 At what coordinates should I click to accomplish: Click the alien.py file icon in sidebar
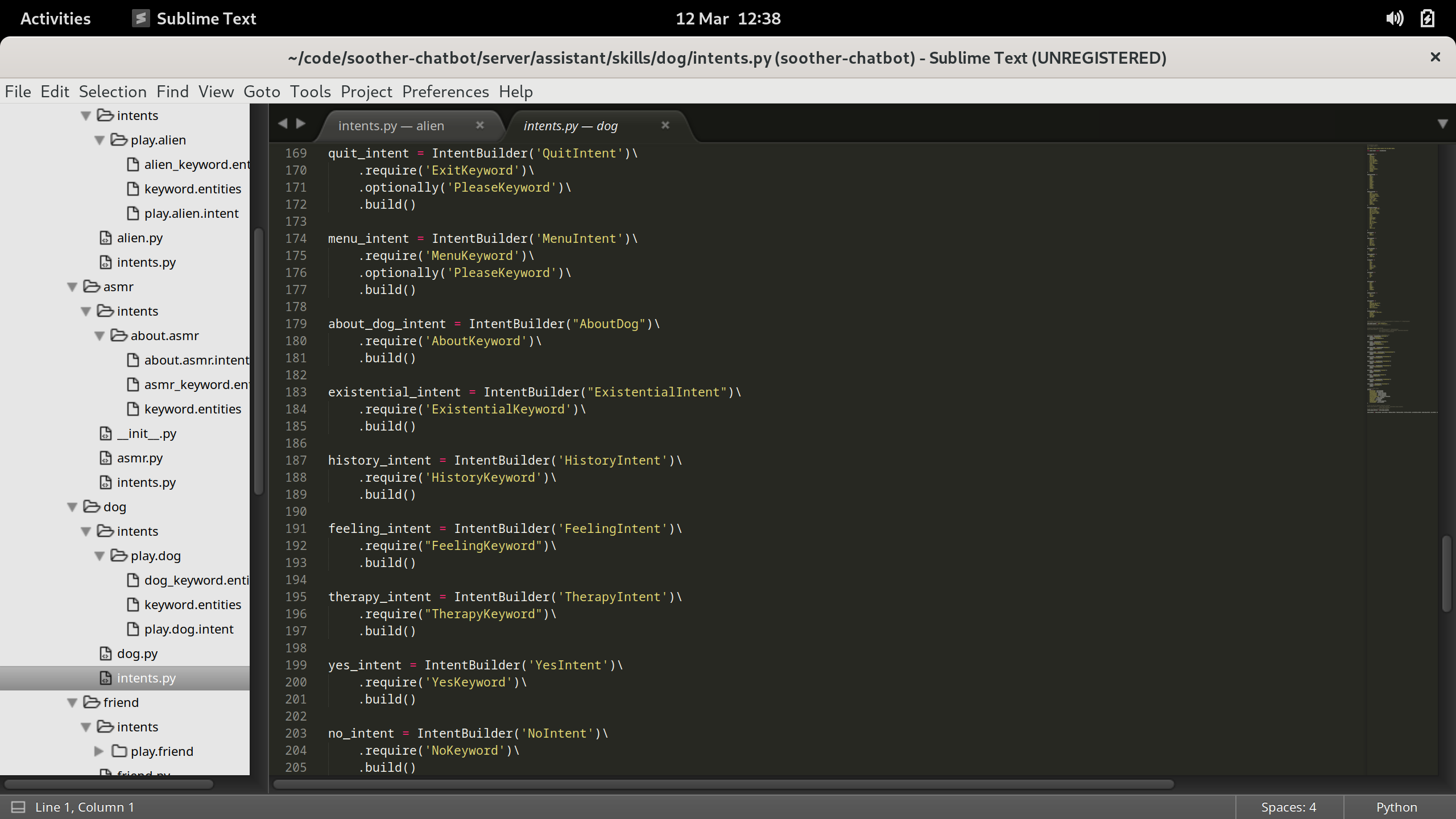pos(106,238)
